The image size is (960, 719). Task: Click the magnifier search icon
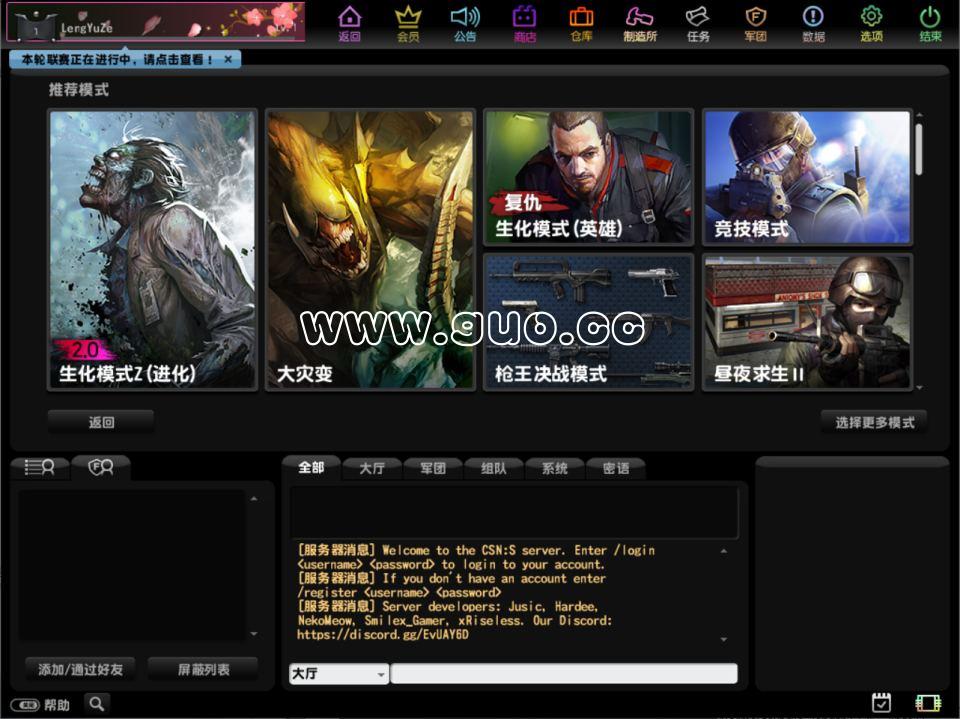click(97, 704)
